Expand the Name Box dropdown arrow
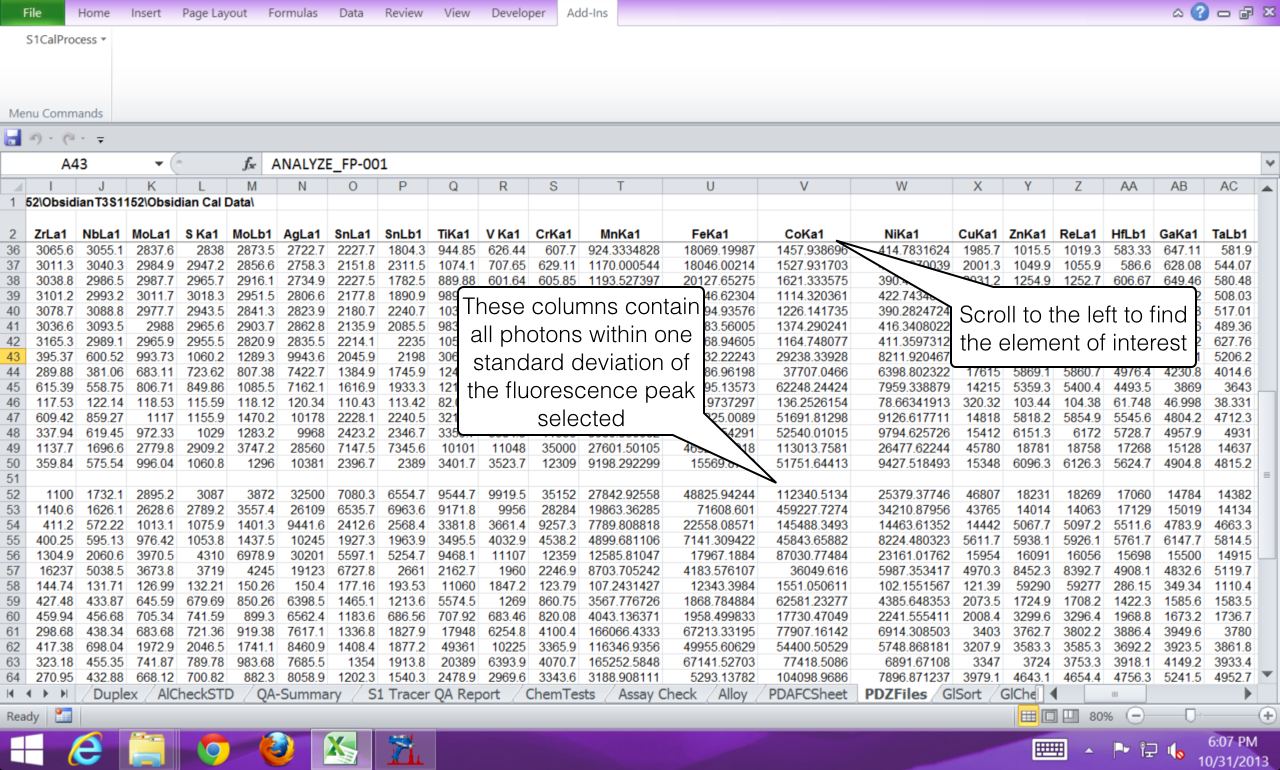Screen dimensions: 1280x770 [x=158, y=164]
